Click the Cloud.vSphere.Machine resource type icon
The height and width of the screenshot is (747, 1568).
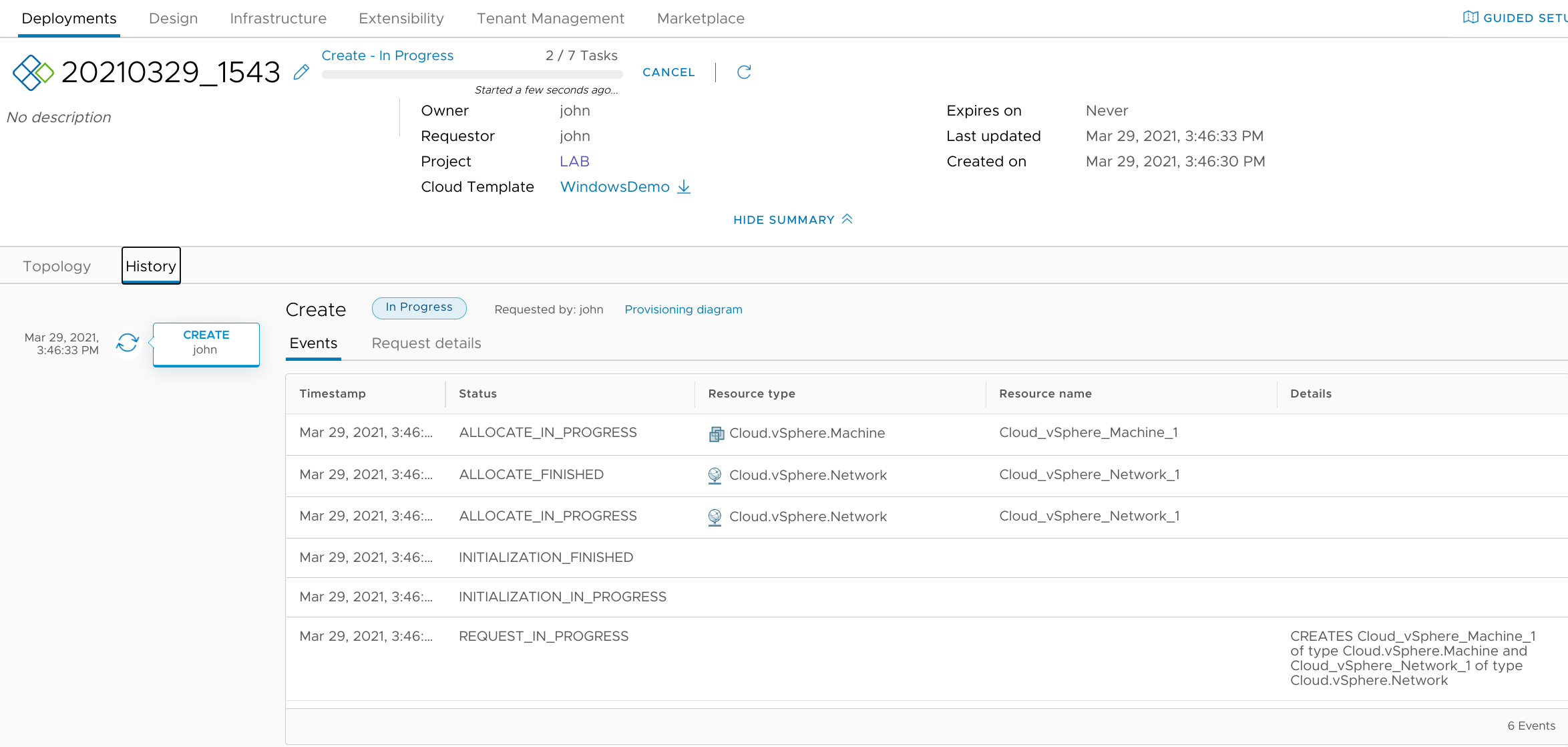tap(715, 433)
